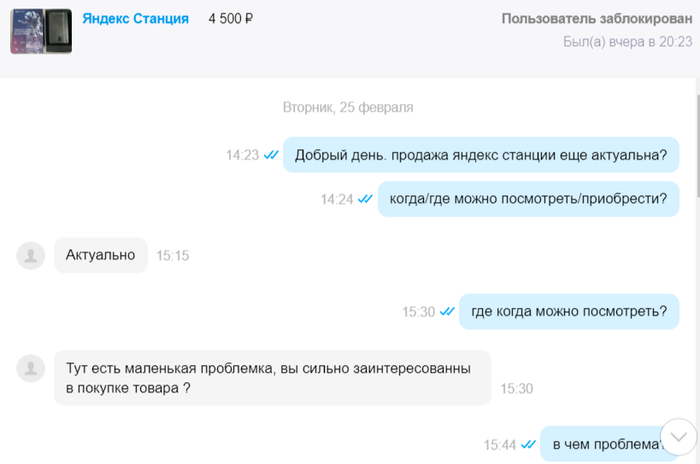
Task: Click the read checkmarks beside the sent 15:30 message
Action: (447, 312)
